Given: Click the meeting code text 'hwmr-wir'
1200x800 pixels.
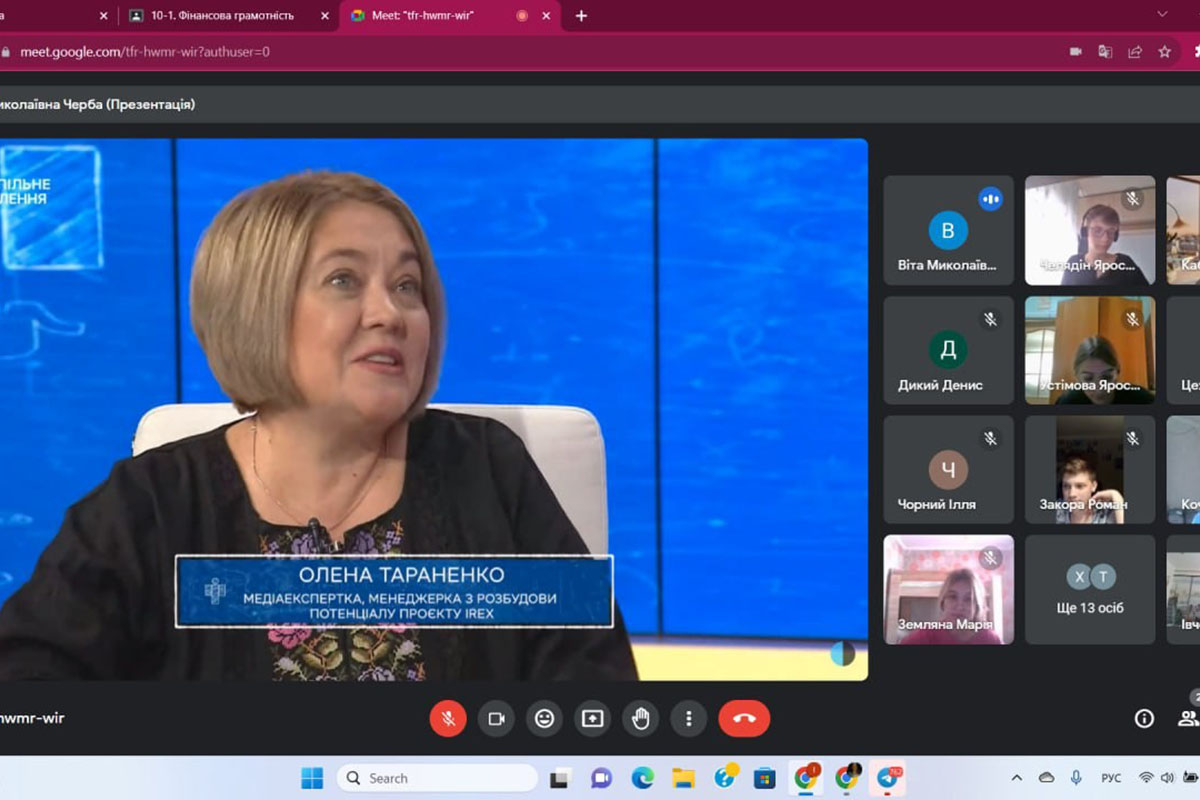Looking at the screenshot, I should (x=32, y=718).
